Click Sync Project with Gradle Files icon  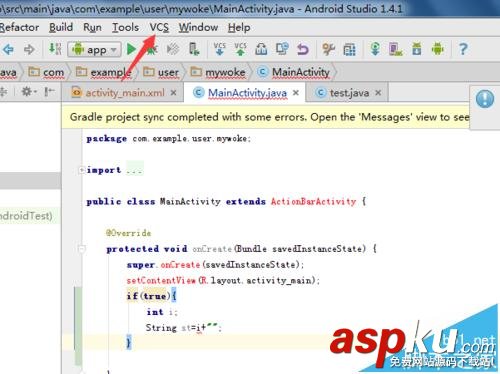tap(375, 49)
